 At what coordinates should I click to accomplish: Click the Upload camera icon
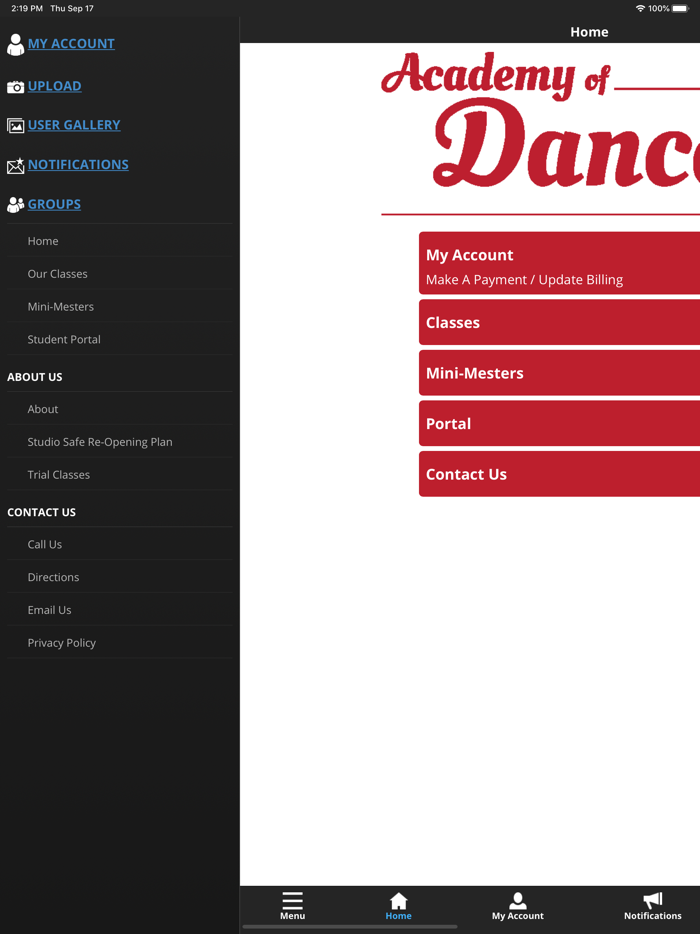pos(15,87)
